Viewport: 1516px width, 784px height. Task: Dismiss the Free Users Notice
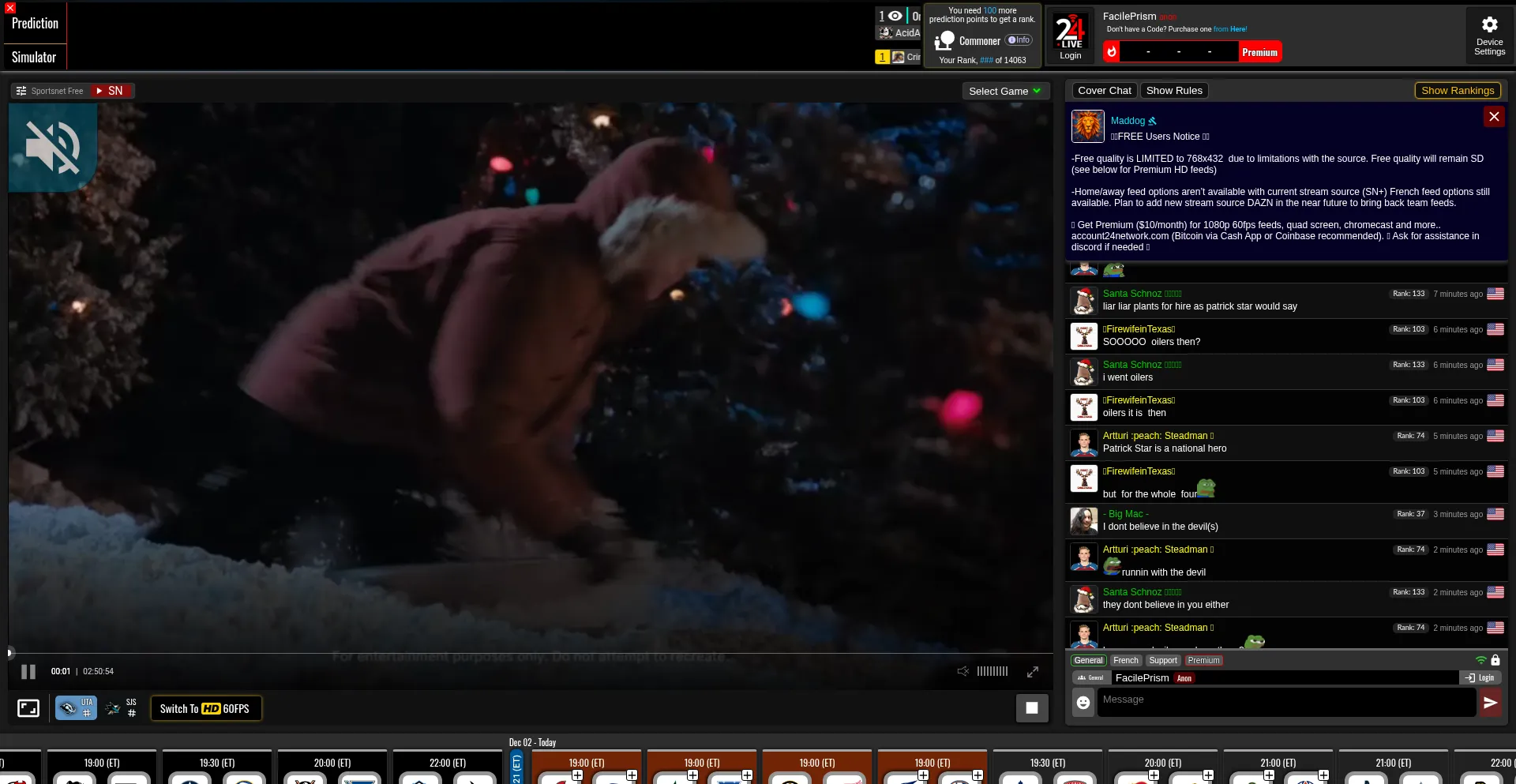(x=1494, y=117)
